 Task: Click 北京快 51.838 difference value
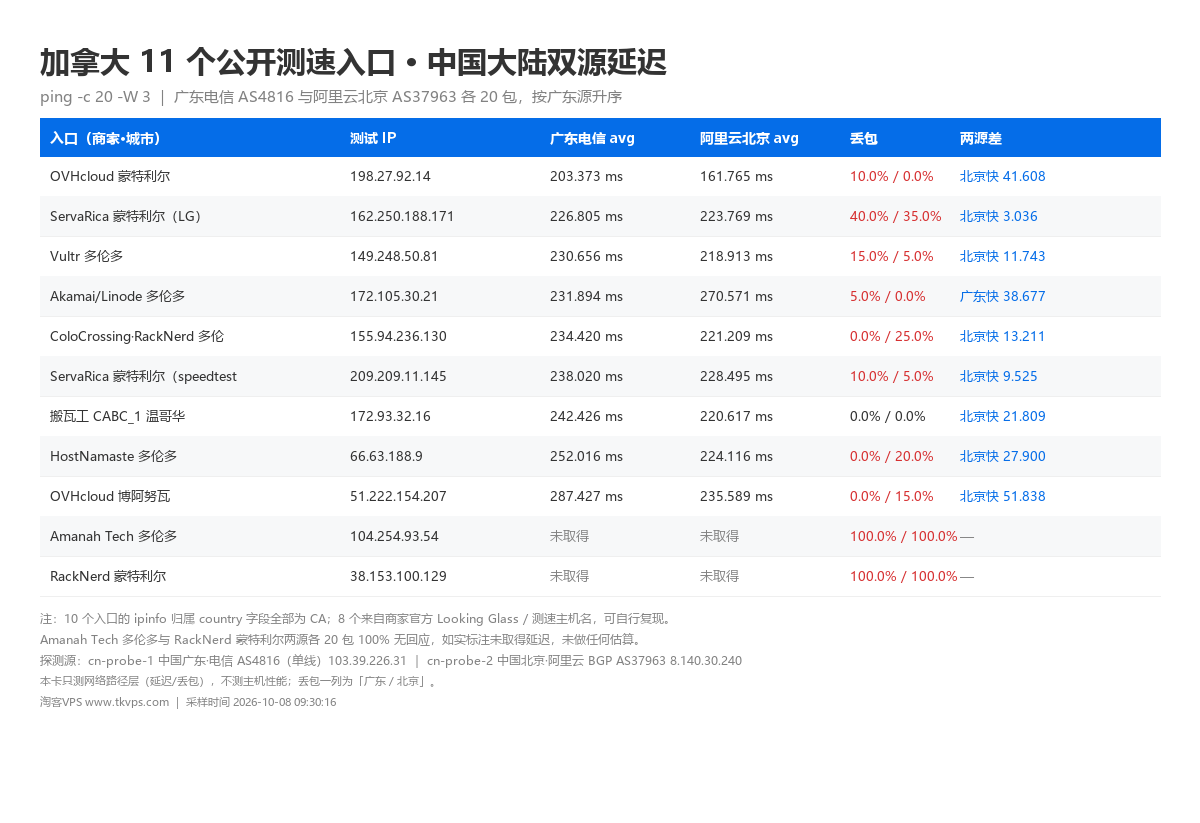[1002, 496]
